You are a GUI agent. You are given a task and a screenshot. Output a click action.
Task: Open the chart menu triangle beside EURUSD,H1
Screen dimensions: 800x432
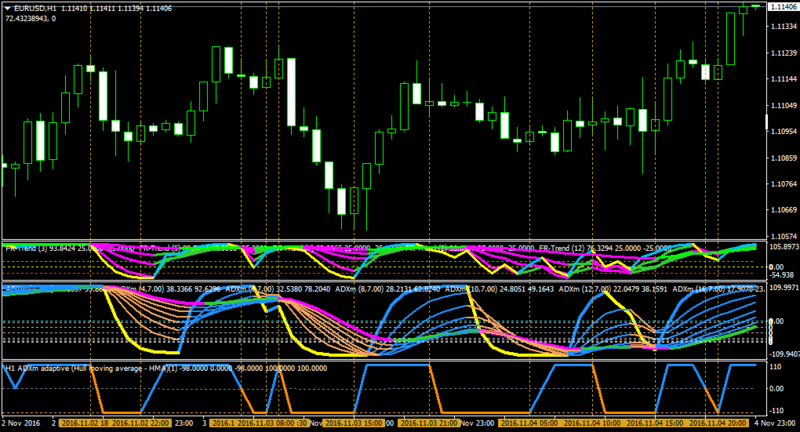[8, 9]
